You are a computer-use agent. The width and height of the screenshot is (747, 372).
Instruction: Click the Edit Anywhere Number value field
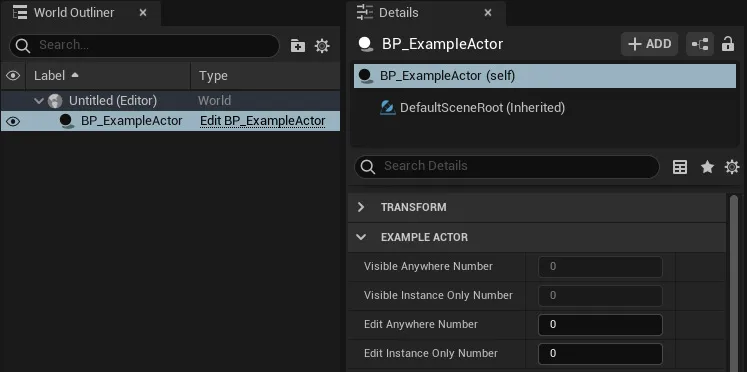click(600, 324)
